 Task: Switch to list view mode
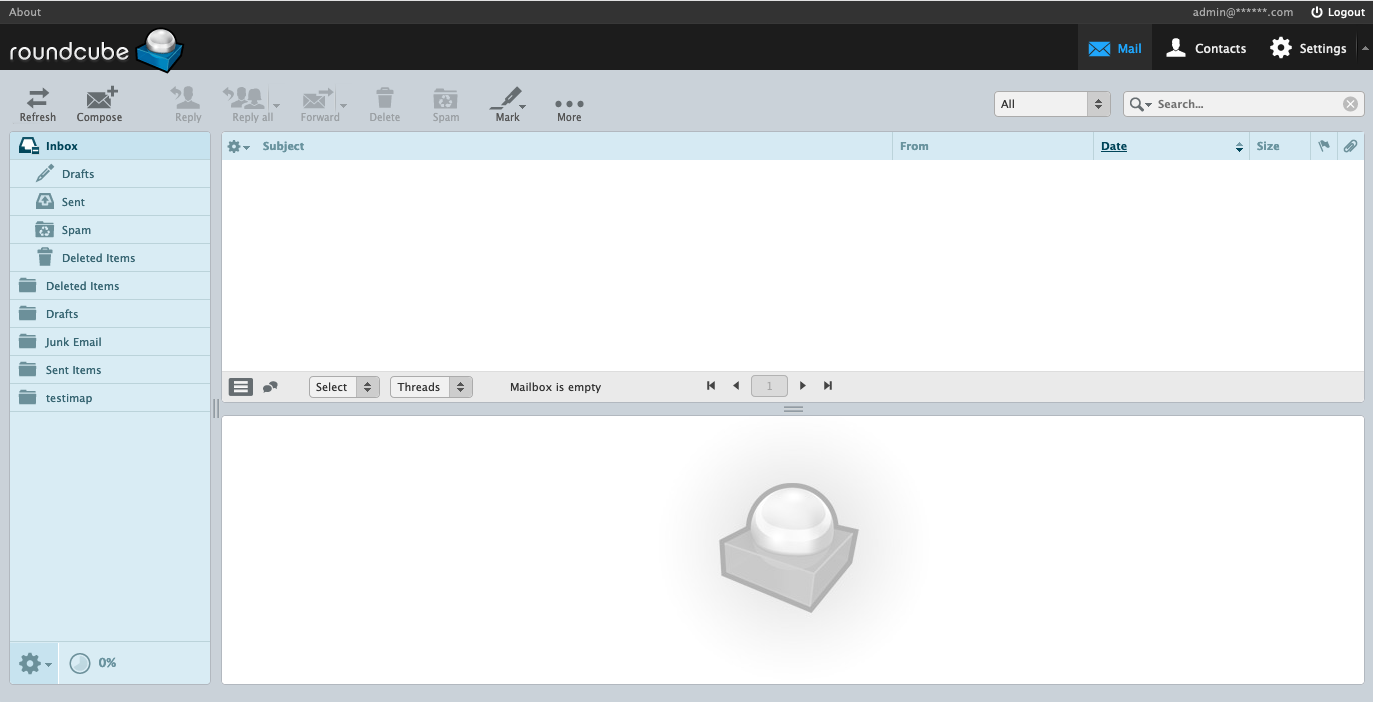pyautogui.click(x=241, y=387)
